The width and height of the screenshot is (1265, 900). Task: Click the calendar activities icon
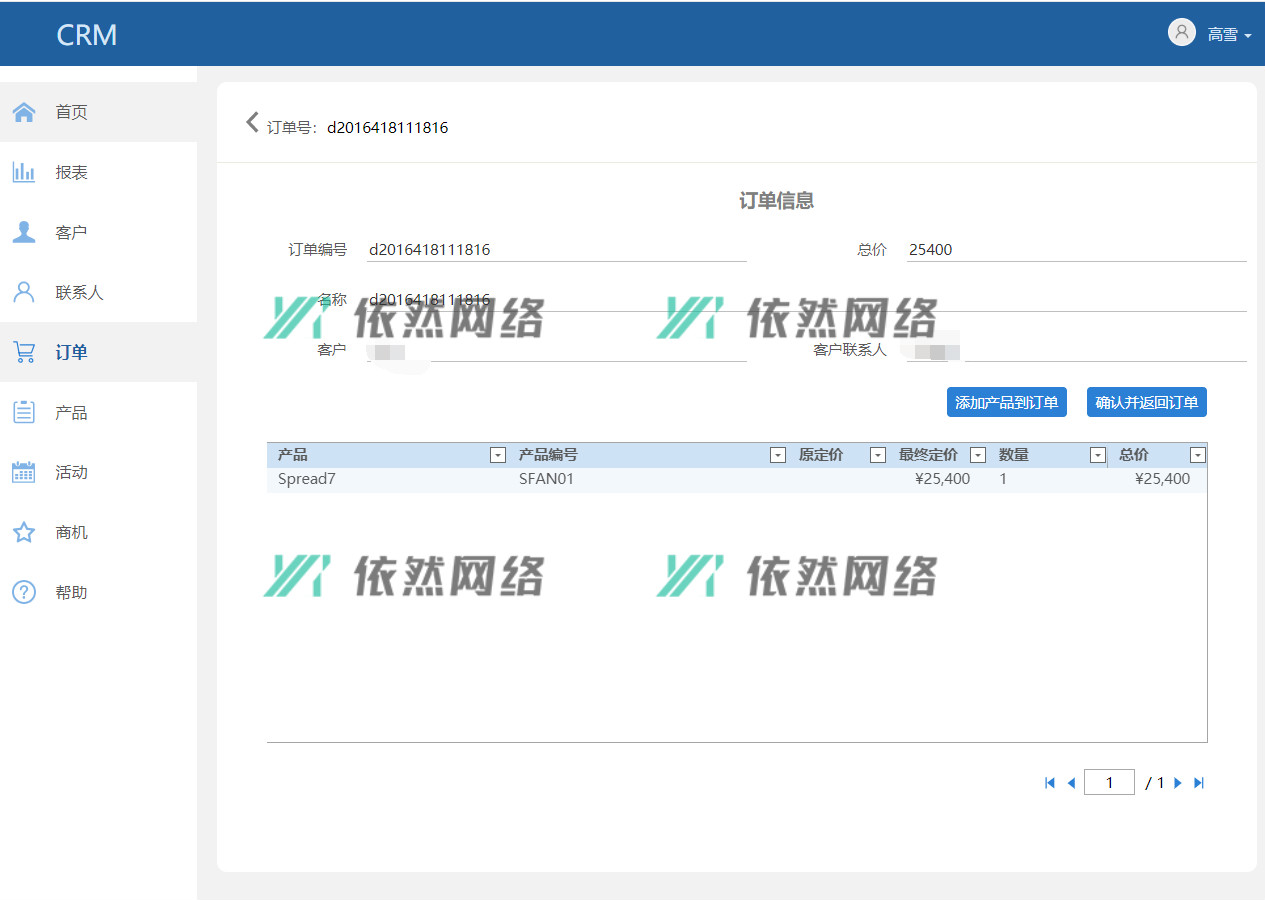pyautogui.click(x=24, y=472)
